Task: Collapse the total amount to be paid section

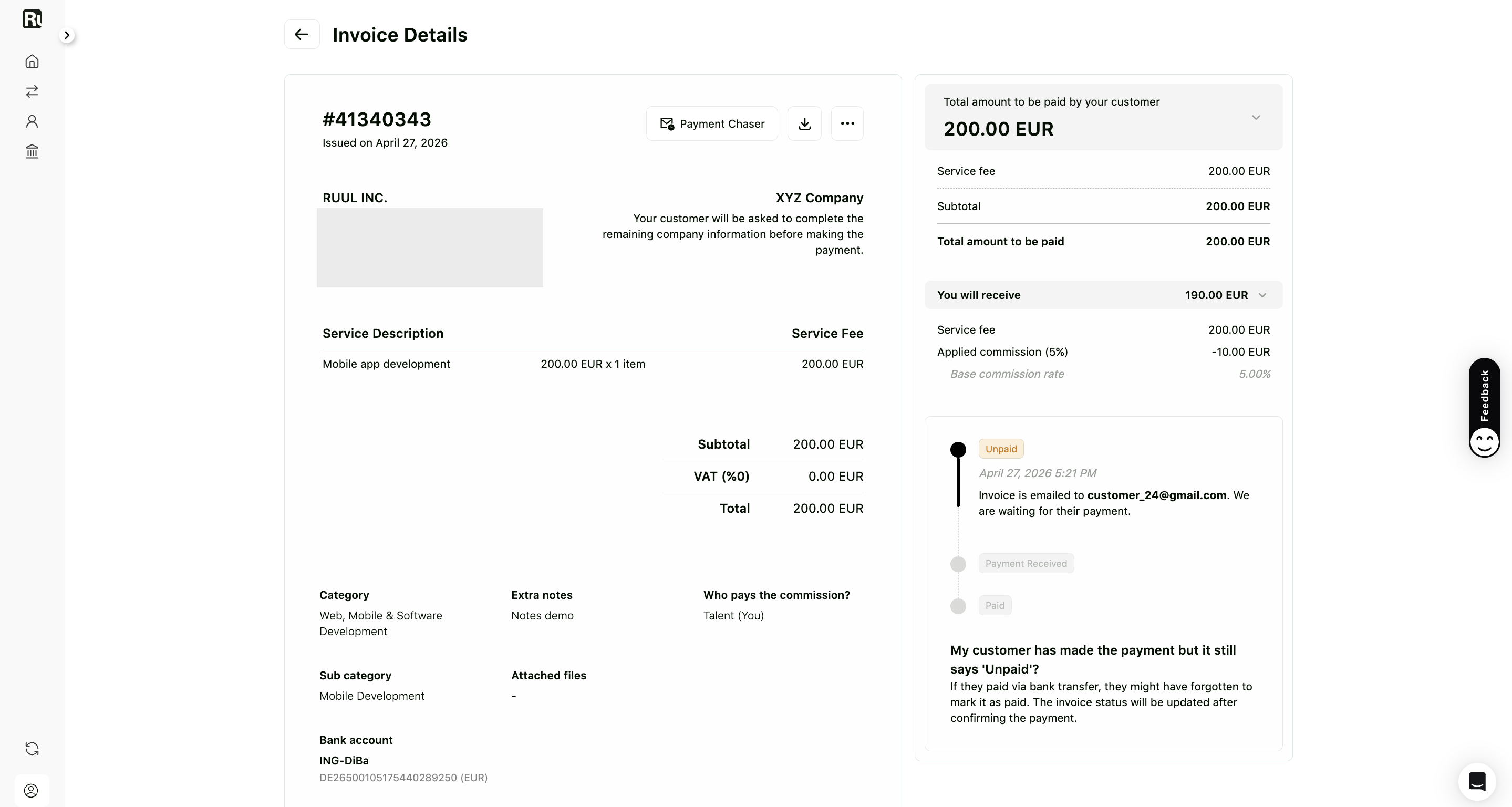Action: click(x=1256, y=117)
